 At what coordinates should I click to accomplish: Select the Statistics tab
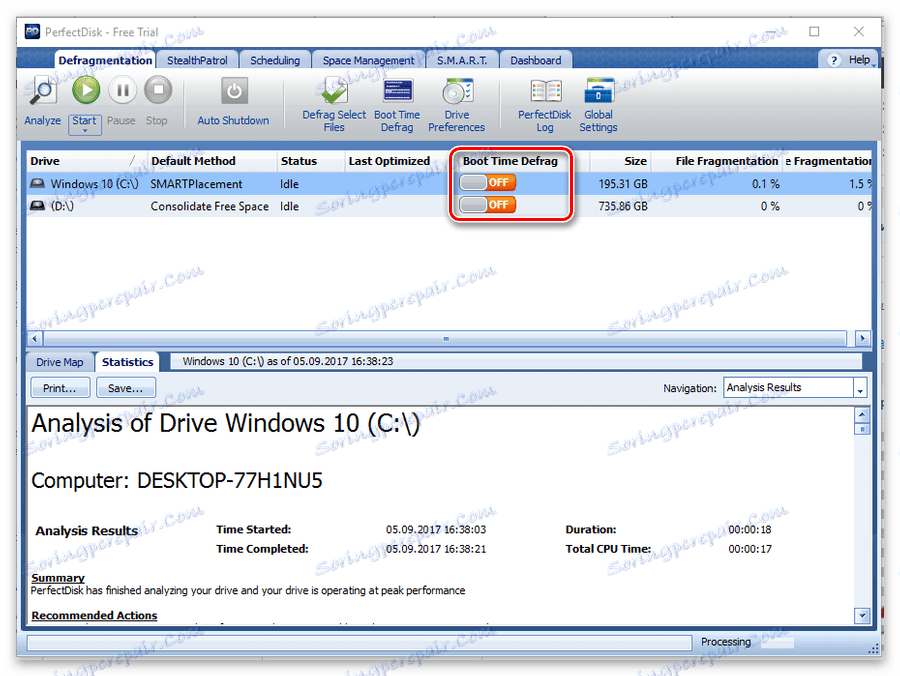127,362
